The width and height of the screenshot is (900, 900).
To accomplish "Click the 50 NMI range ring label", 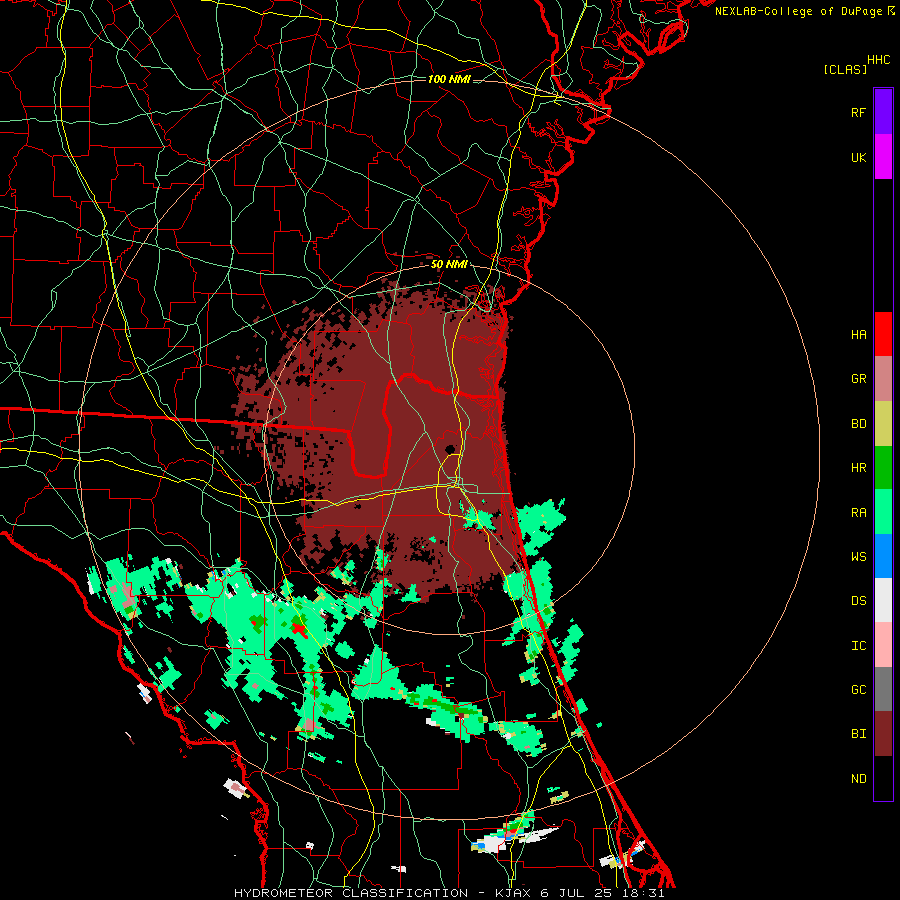I will (449, 264).
